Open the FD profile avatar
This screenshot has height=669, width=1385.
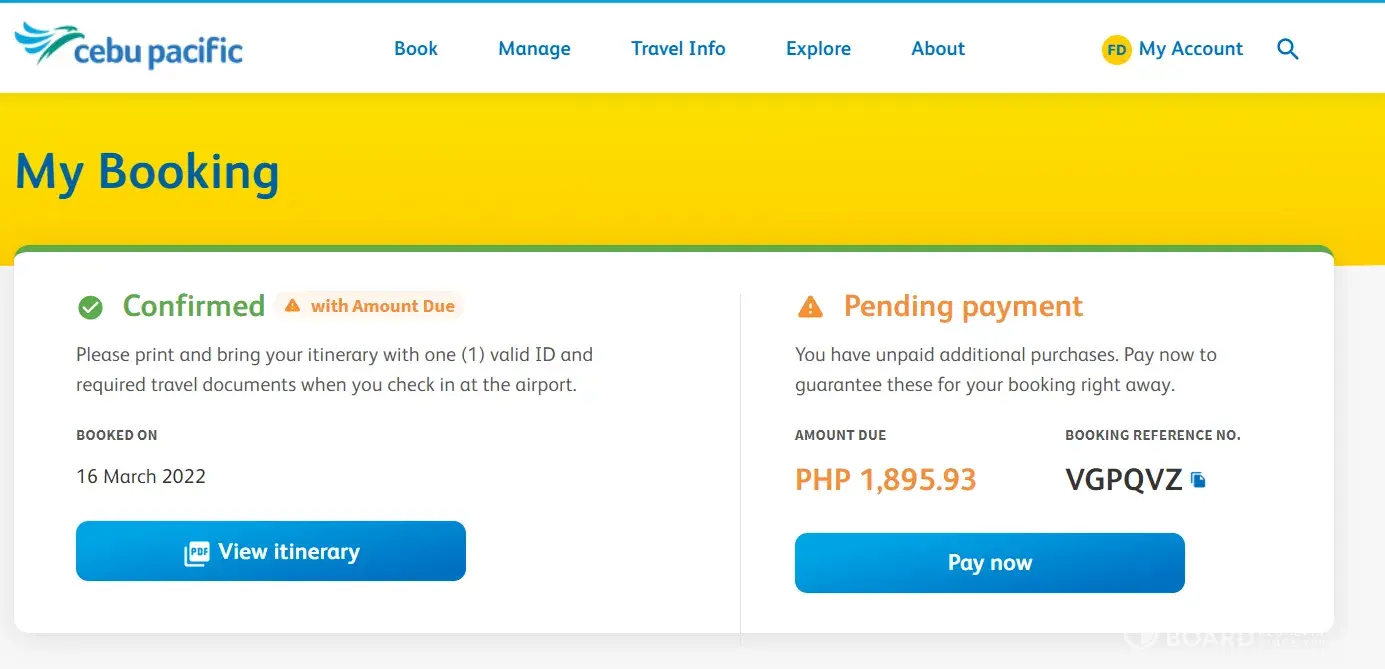[x=1116, y=49]
